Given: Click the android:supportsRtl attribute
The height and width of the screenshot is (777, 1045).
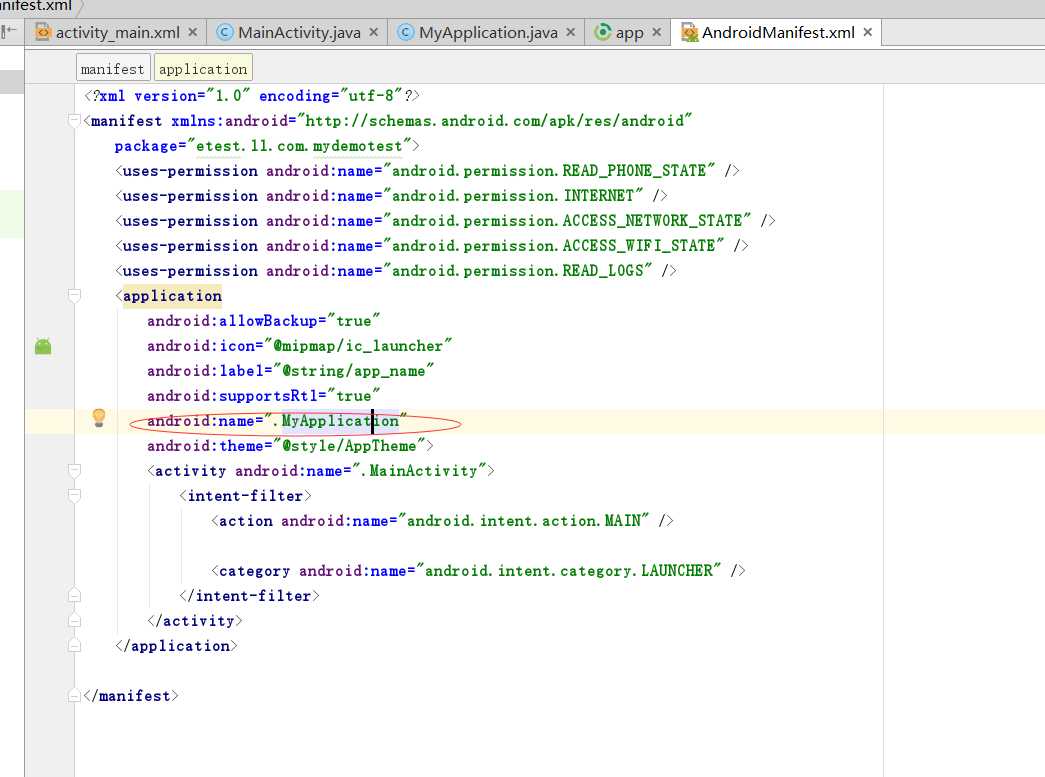Looking at the screenshot, I should [263, 396].
